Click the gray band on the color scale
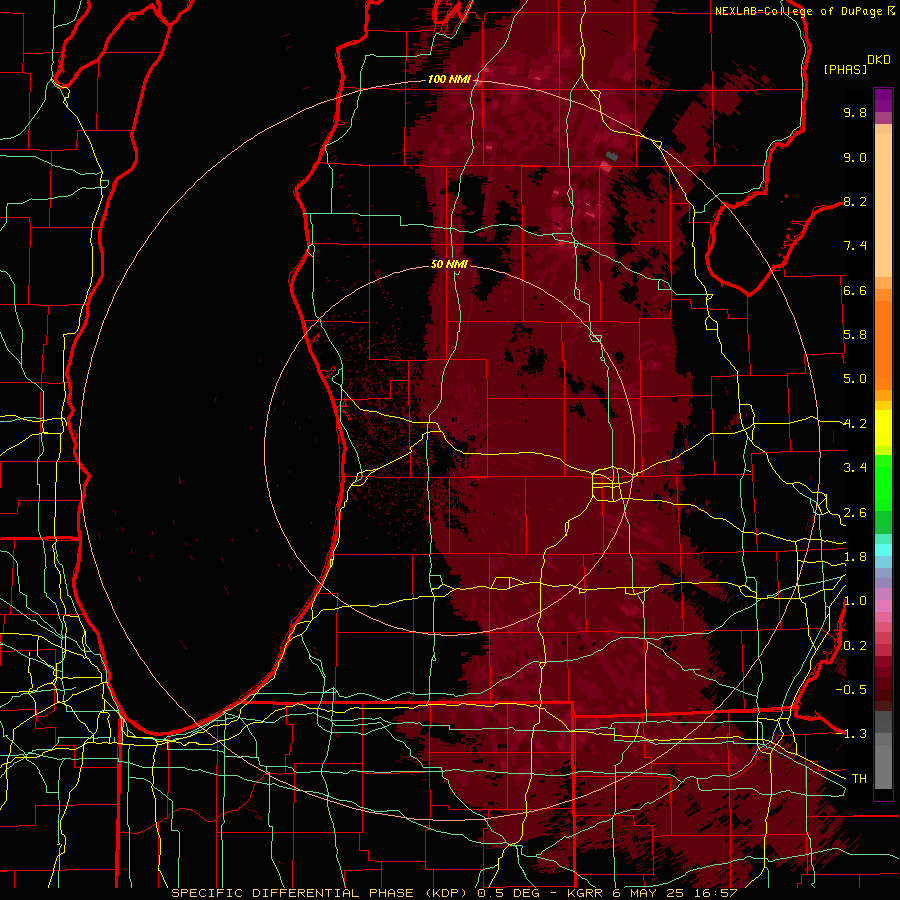900x900 pixels. point(883,749)
